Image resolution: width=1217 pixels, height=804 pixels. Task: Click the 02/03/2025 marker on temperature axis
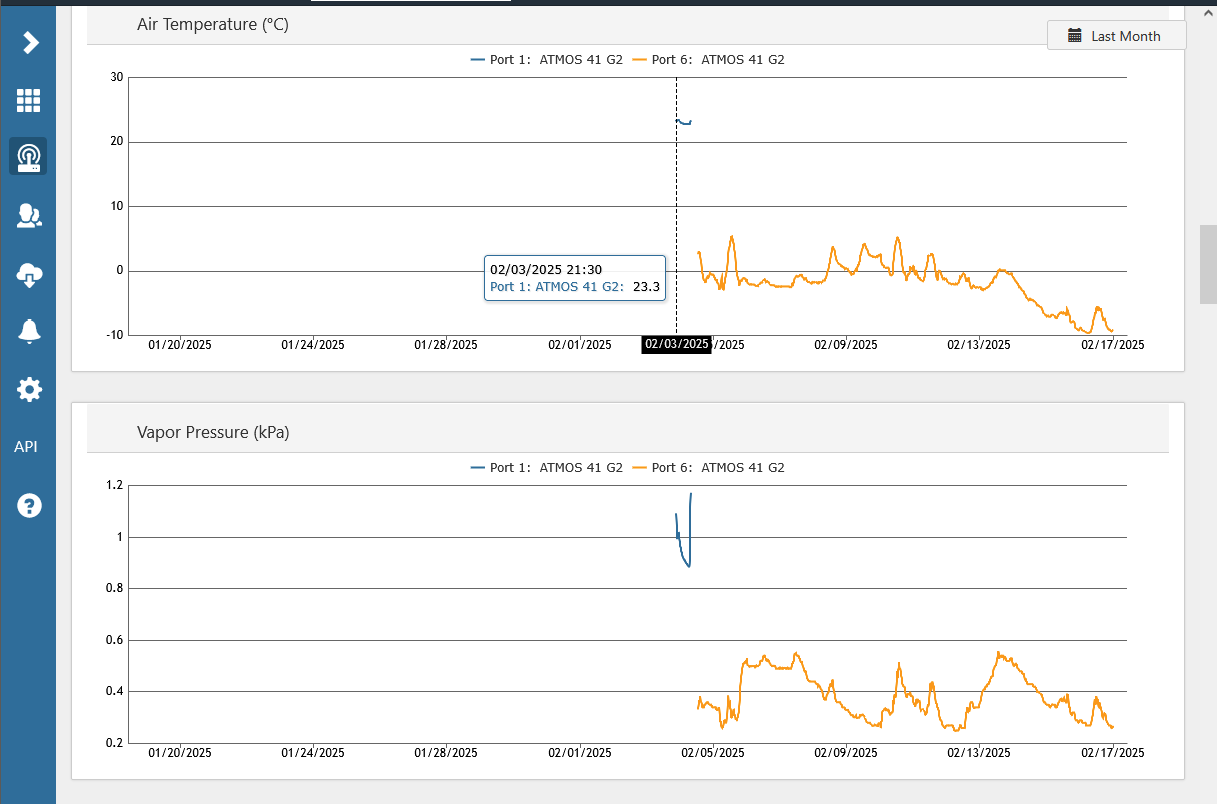676,345
